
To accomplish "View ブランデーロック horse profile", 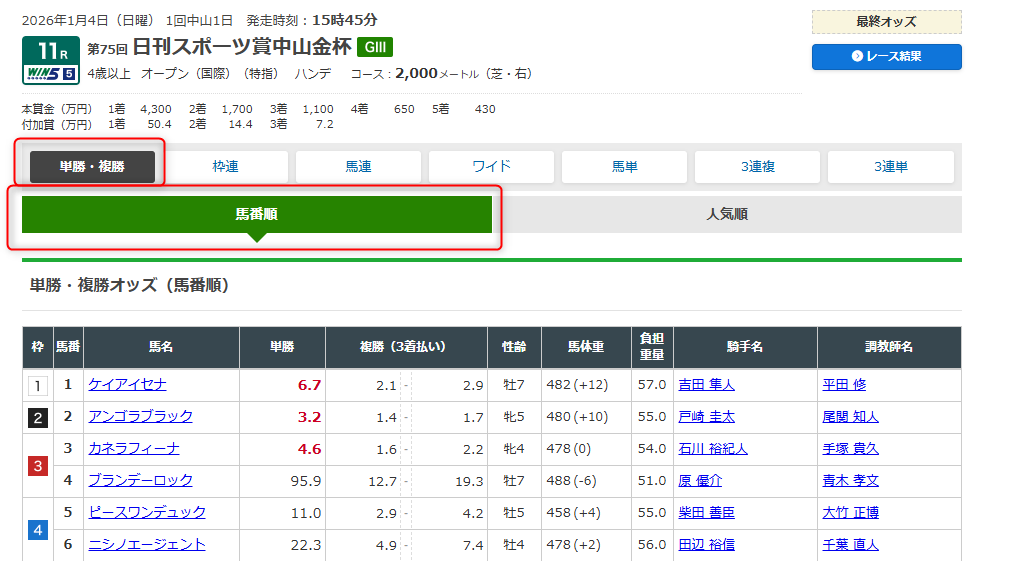I will point(140,481).
